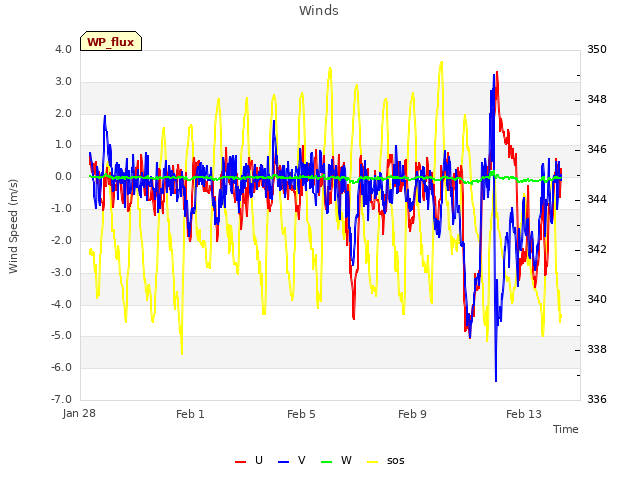
Task: Click the Winds chart title
Action: 319,11
